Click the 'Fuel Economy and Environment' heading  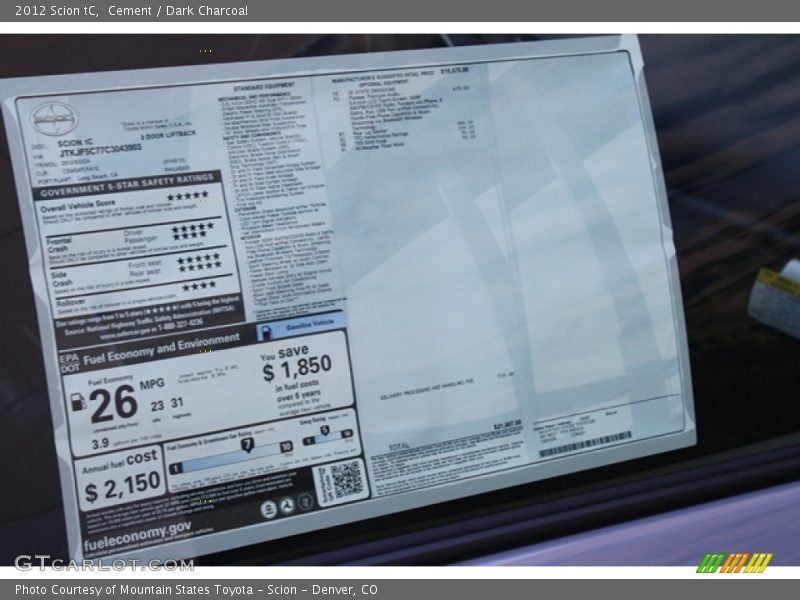point(161,348)
